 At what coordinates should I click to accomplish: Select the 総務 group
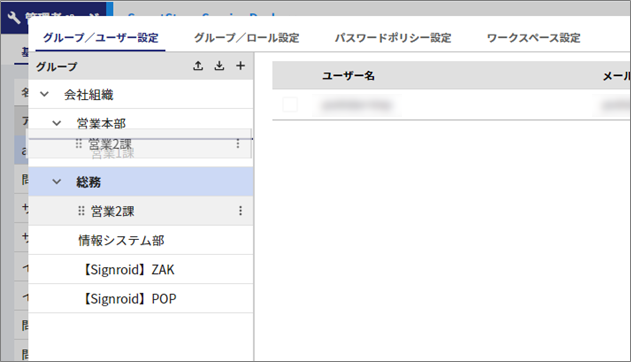pos(89,182)
